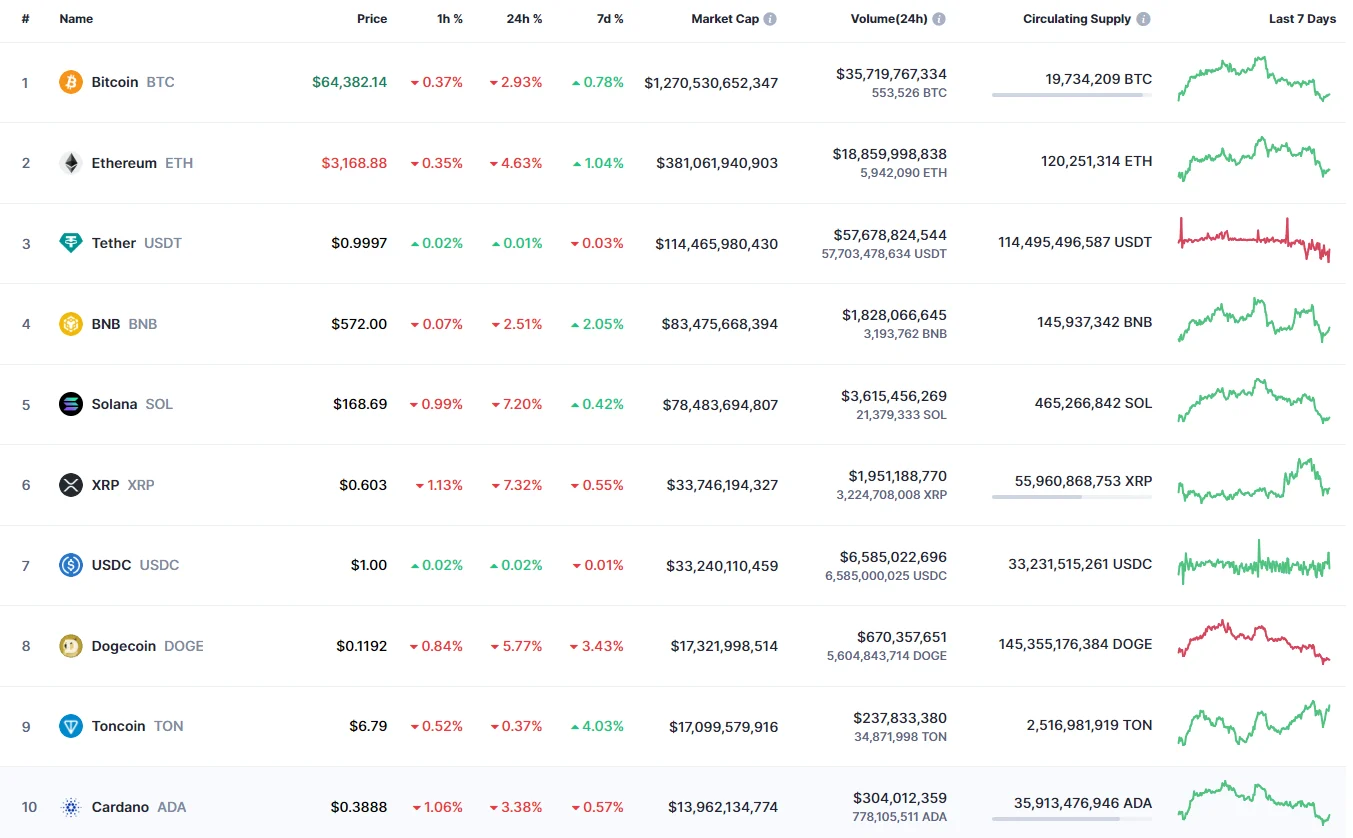Click info icon beside Circulating Supply

[1143, 19]
